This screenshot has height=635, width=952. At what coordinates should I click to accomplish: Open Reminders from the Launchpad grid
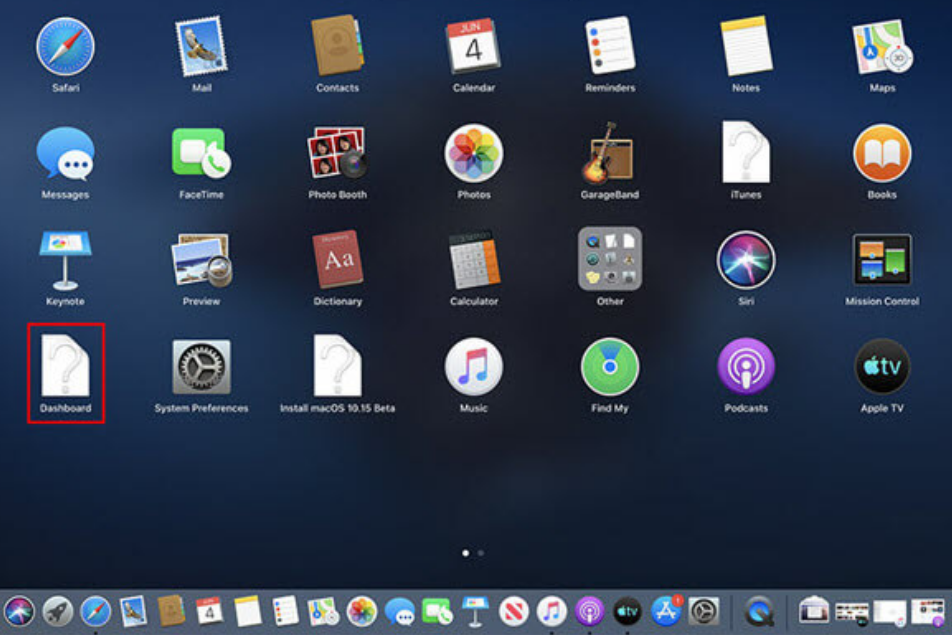click(610, 47)
